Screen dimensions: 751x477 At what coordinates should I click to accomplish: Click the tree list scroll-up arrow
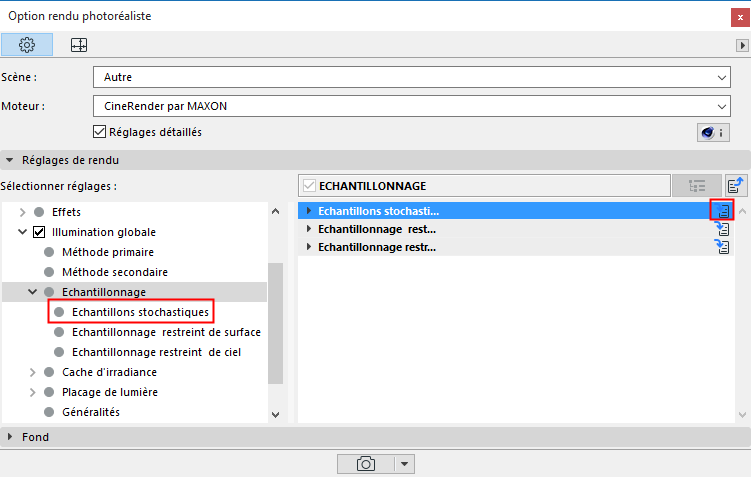click(x=275, y=211)
